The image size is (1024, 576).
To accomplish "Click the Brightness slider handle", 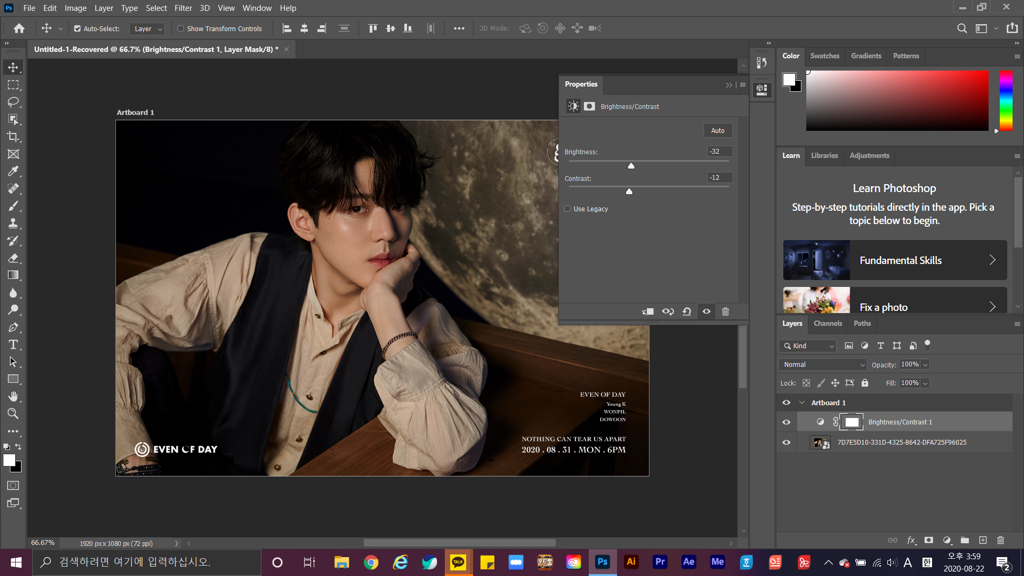I will pyautogui.click(x=631, y=166).
